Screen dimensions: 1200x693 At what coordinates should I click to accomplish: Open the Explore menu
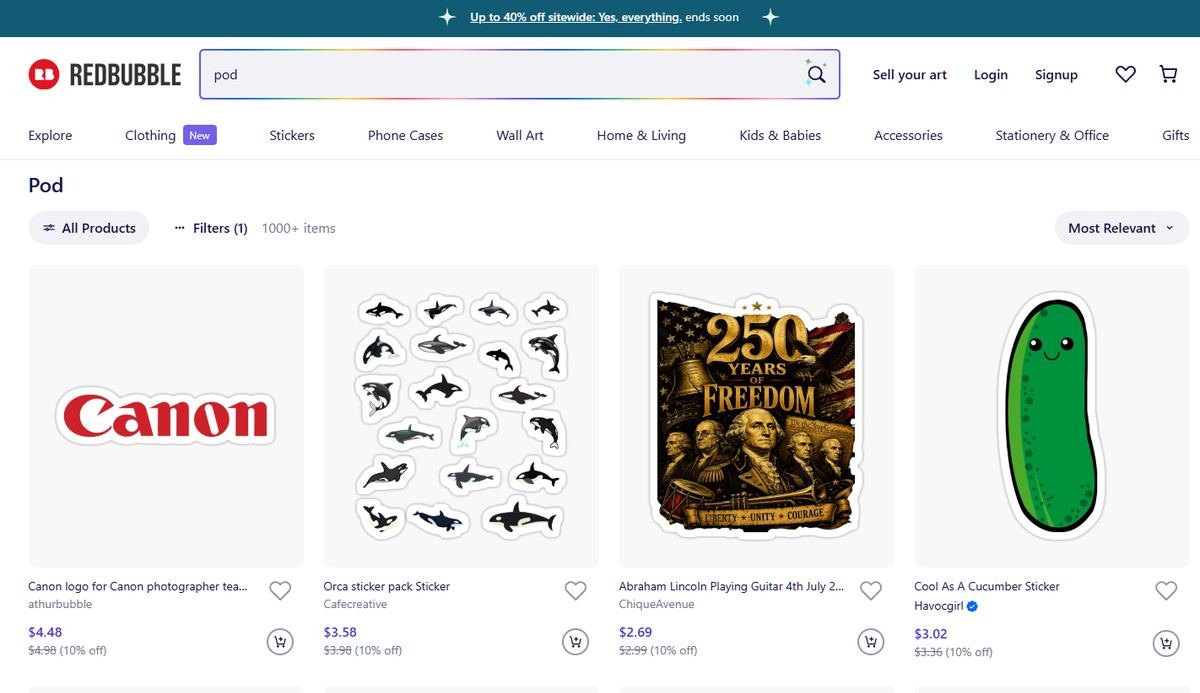[50, 135]
